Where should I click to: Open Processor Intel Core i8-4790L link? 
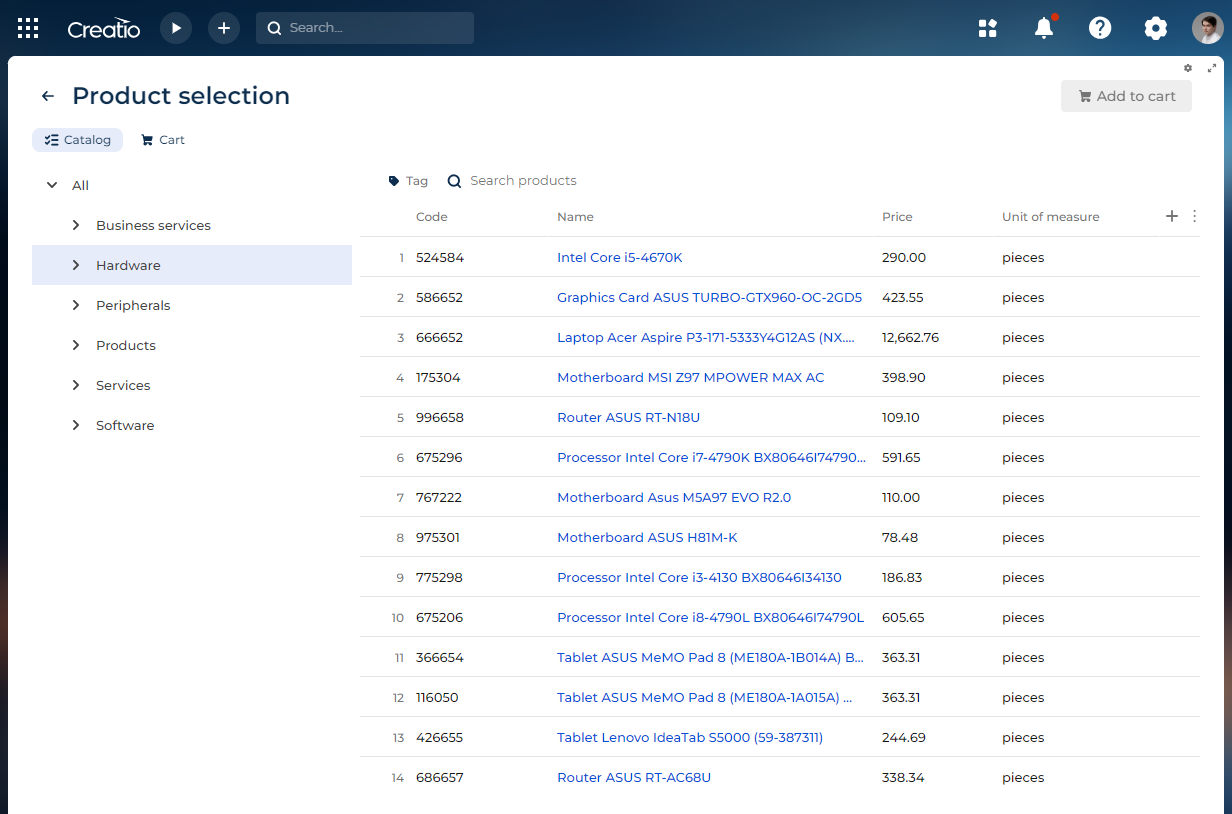710,617
